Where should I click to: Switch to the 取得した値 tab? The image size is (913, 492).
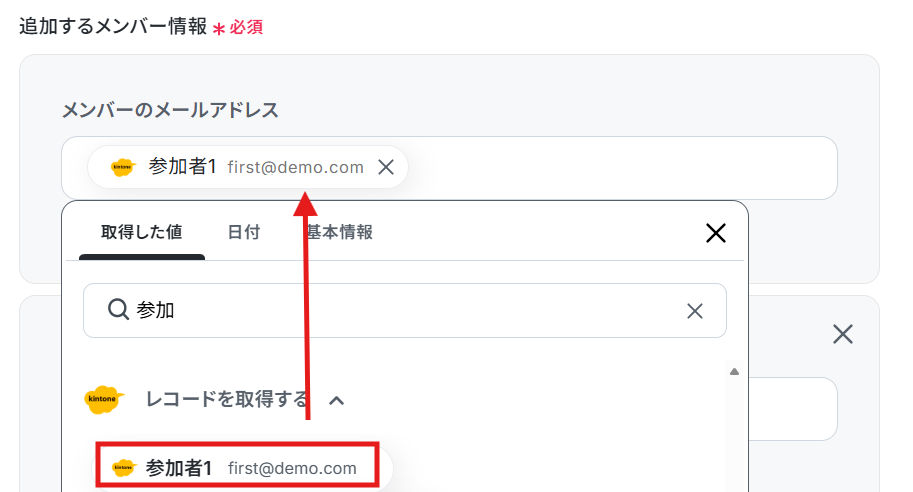click(x=141, y=232)
